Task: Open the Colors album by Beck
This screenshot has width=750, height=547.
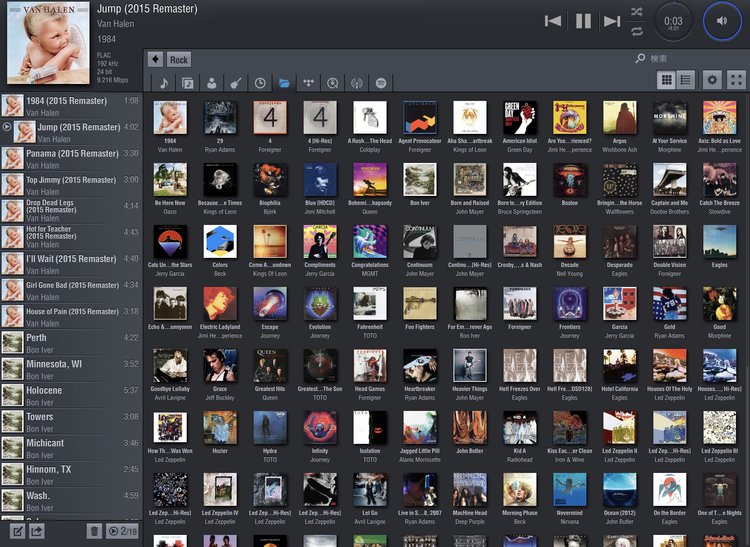Action: (220, 242)
